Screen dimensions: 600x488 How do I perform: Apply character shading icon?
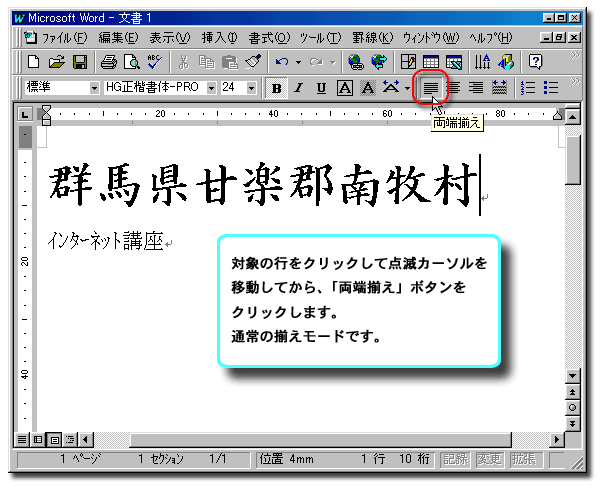368,88
